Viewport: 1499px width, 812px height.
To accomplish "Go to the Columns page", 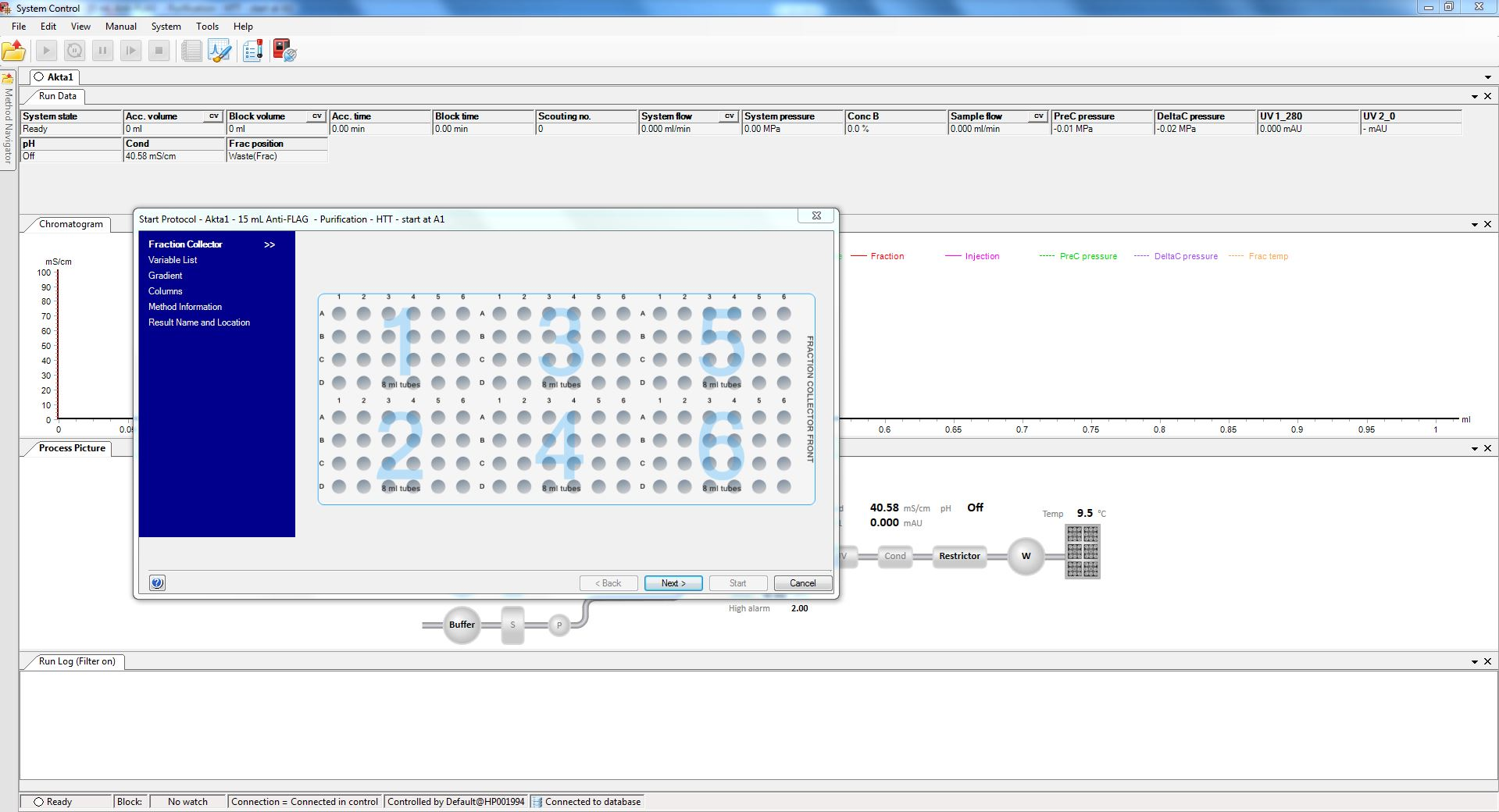I will [166, 291].
